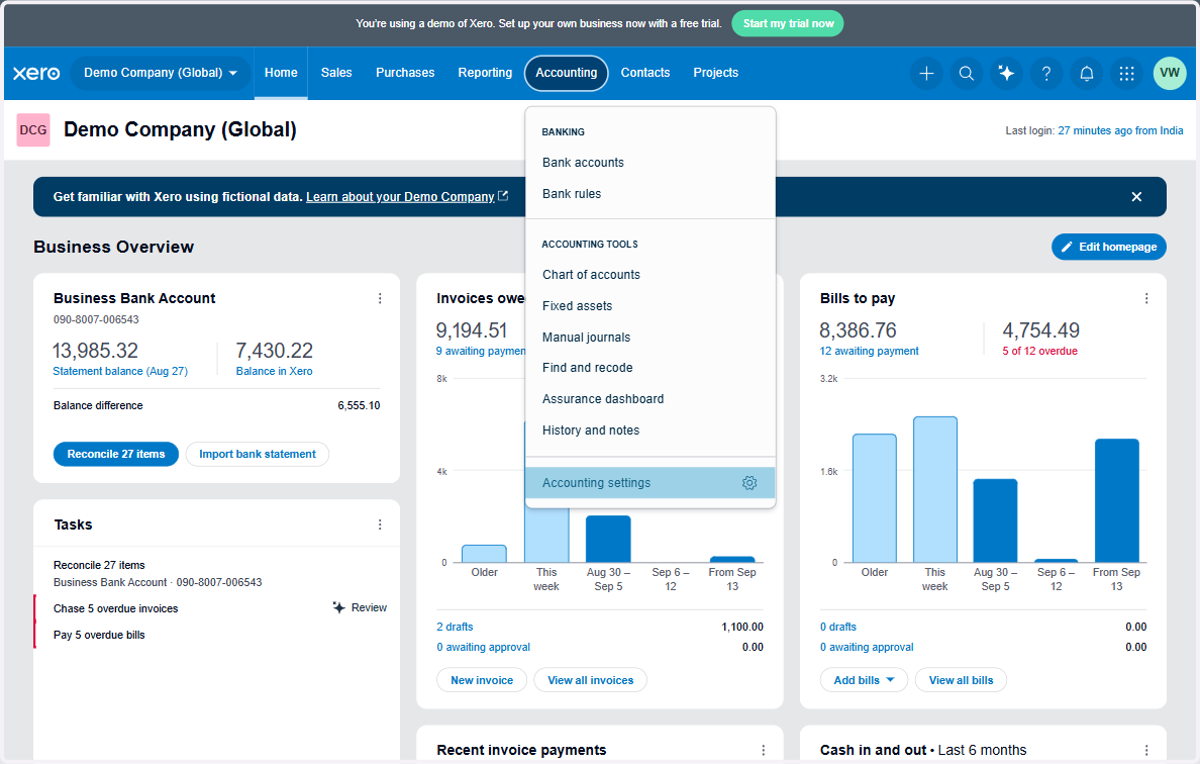Screen dimensions: 1200x764
Task: Open the notifications bell icon
Action: tap(1086, 73)
